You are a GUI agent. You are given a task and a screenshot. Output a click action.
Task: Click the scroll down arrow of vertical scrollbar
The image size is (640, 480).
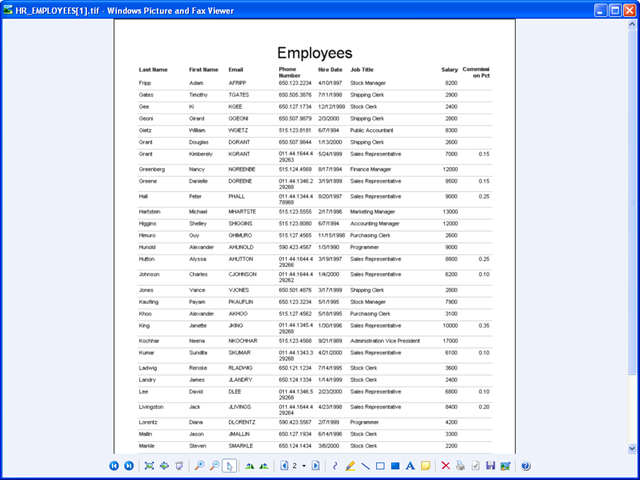pos(631,449)
